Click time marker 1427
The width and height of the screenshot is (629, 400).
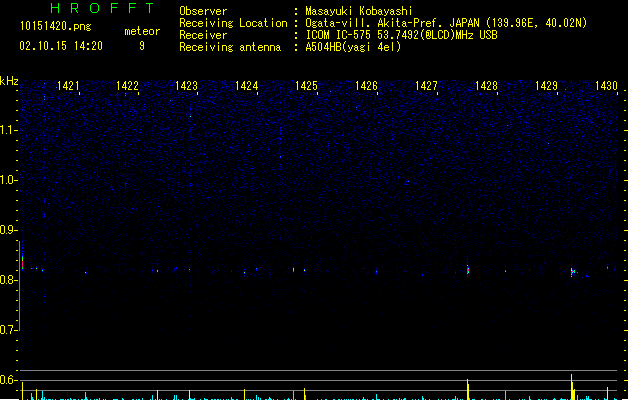(x=426, y=86)
